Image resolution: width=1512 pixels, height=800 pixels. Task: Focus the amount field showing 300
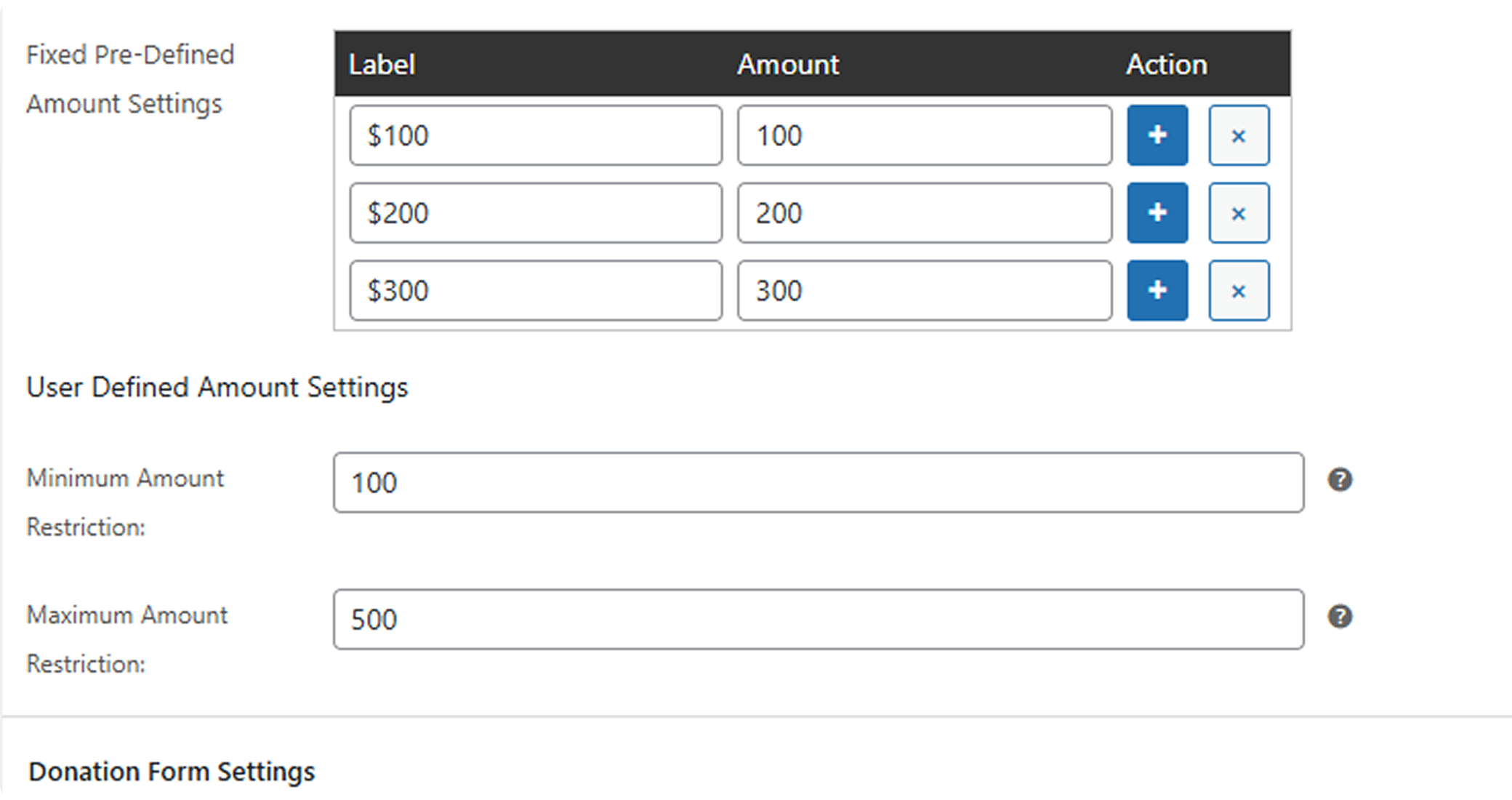(x=924, y=291)
